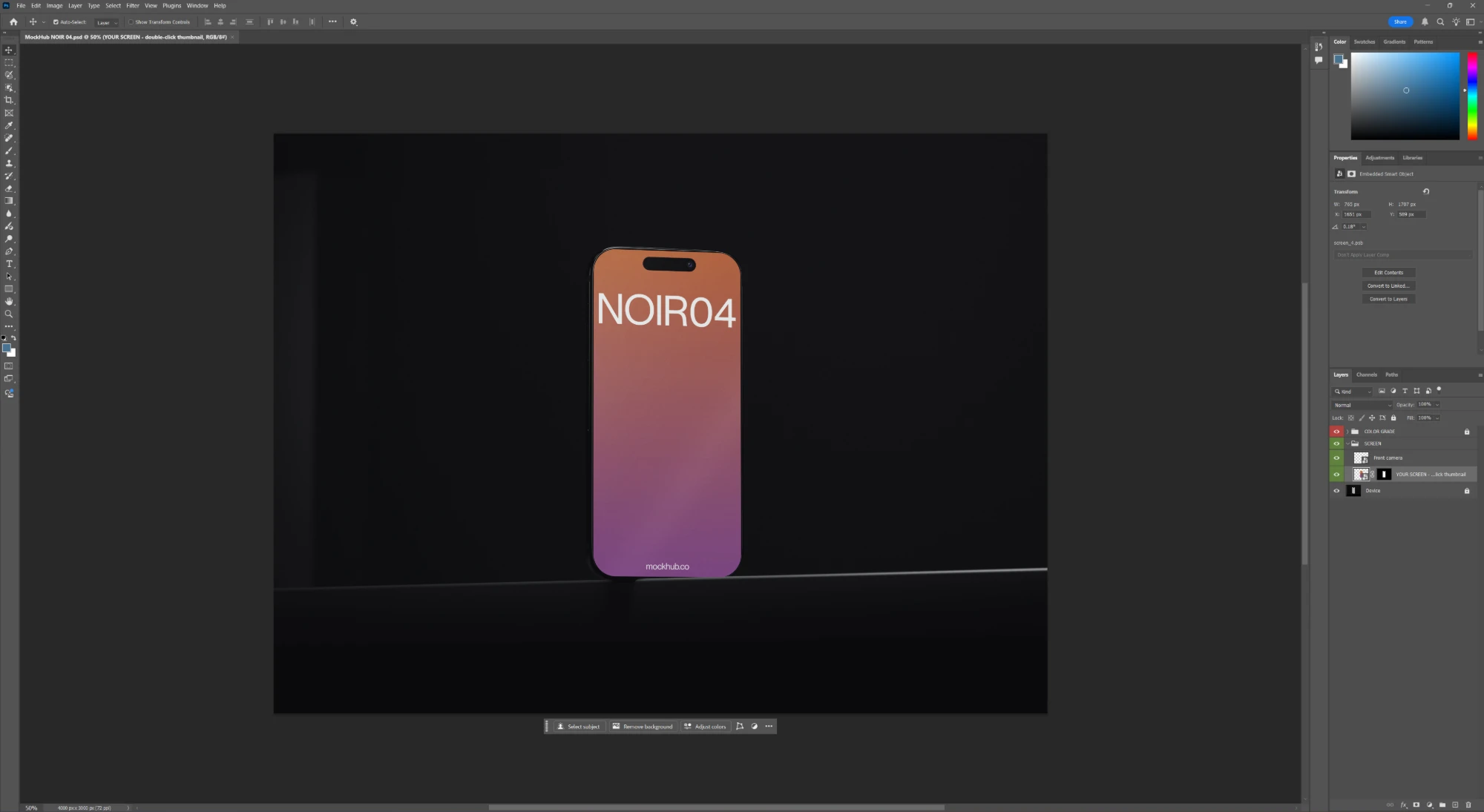Click inside the color picker field
The image size is (1484, 812).
[1405, 96]
